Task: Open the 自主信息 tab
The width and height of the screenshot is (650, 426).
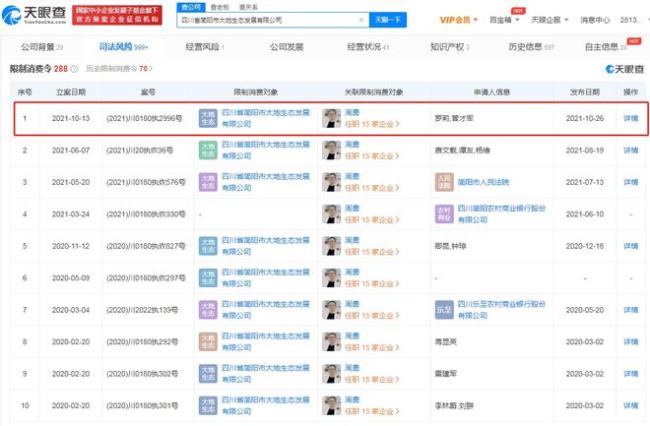Action: pos(606,47)
